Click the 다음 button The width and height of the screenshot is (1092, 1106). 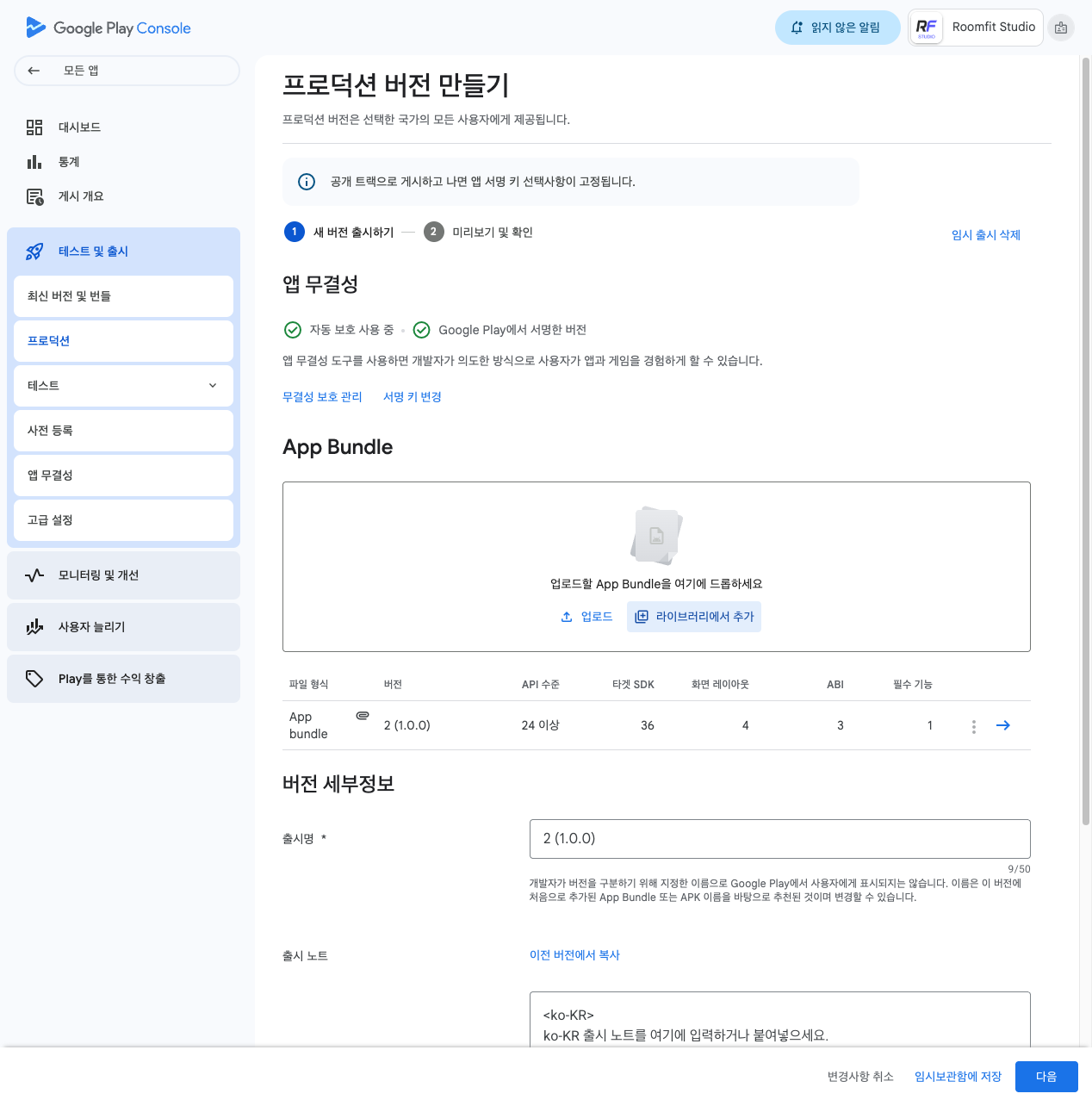click(x=1045, y=1077)
